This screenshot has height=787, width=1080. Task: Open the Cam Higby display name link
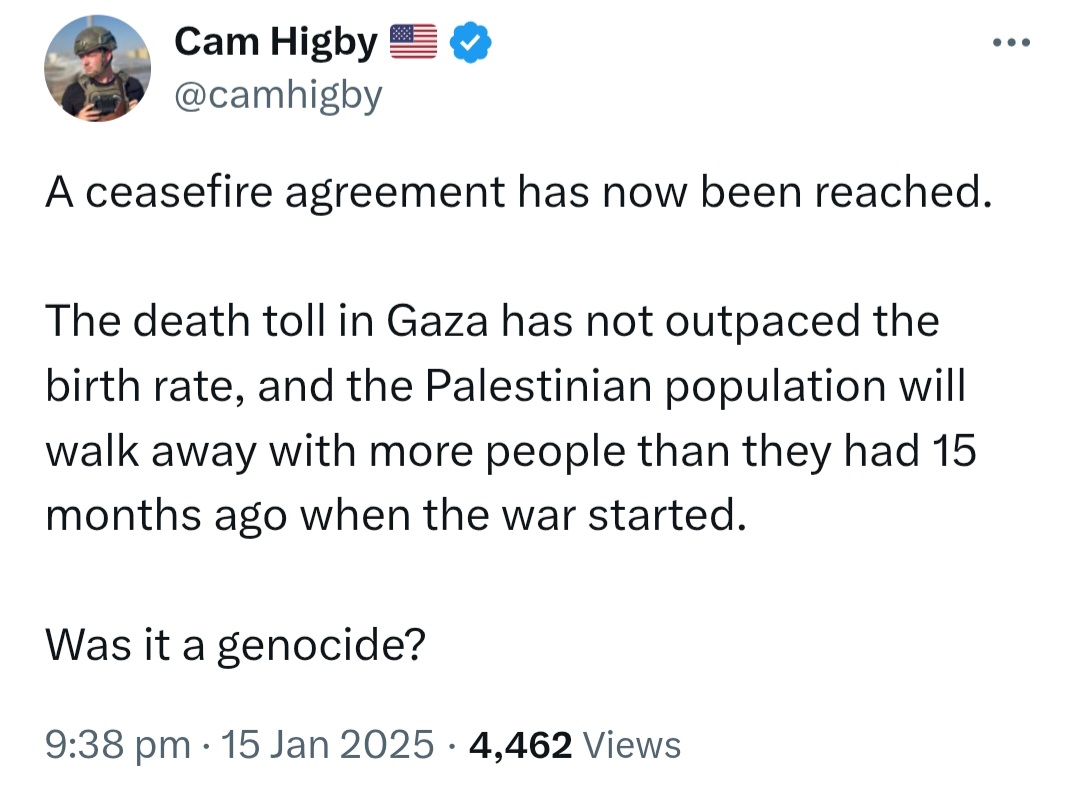click(x=276, y=43)
